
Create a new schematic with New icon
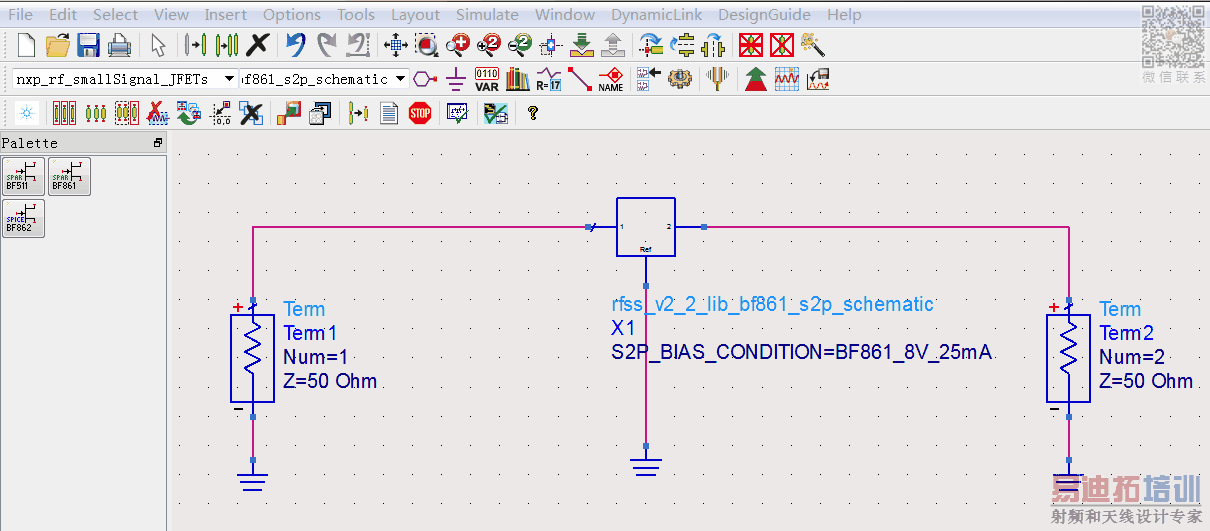tap(26, 45)
